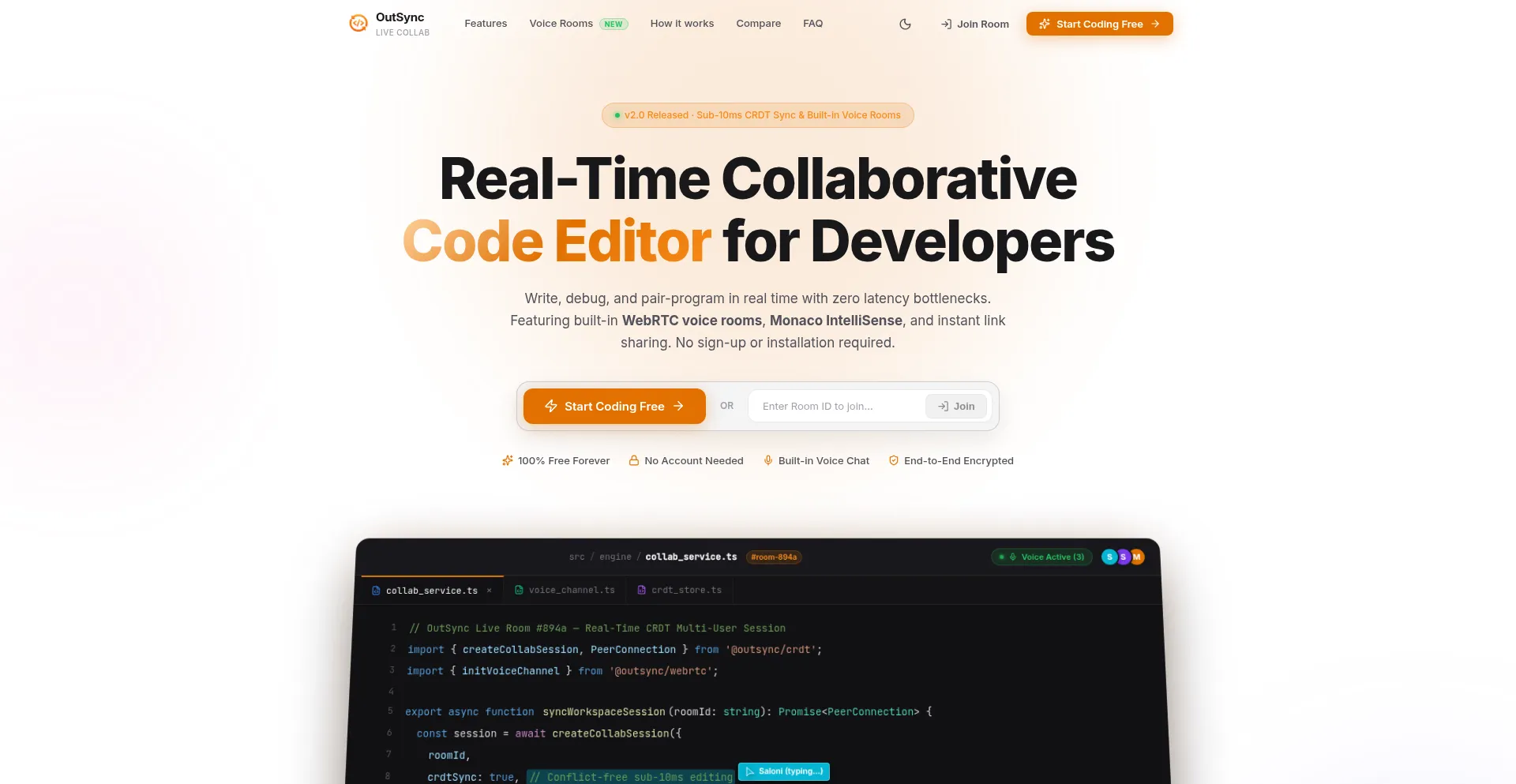Click the lightning icon in hero Start Coding button

click(x=551, y=406)
